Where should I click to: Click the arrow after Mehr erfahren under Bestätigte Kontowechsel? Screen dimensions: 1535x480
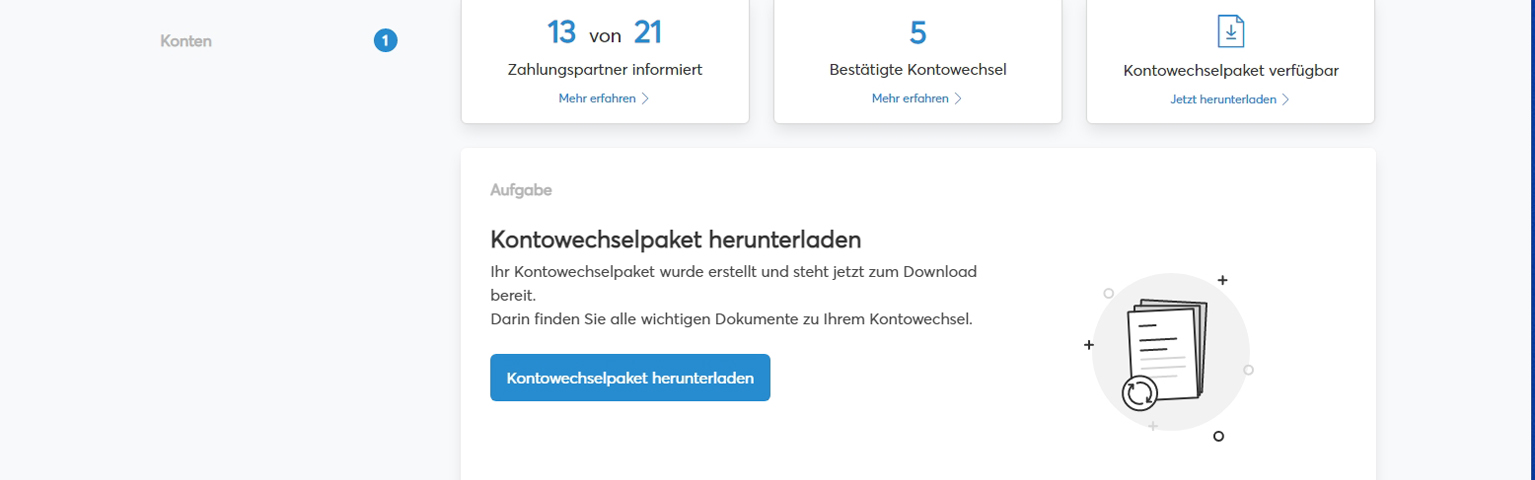tap(958, 99)
